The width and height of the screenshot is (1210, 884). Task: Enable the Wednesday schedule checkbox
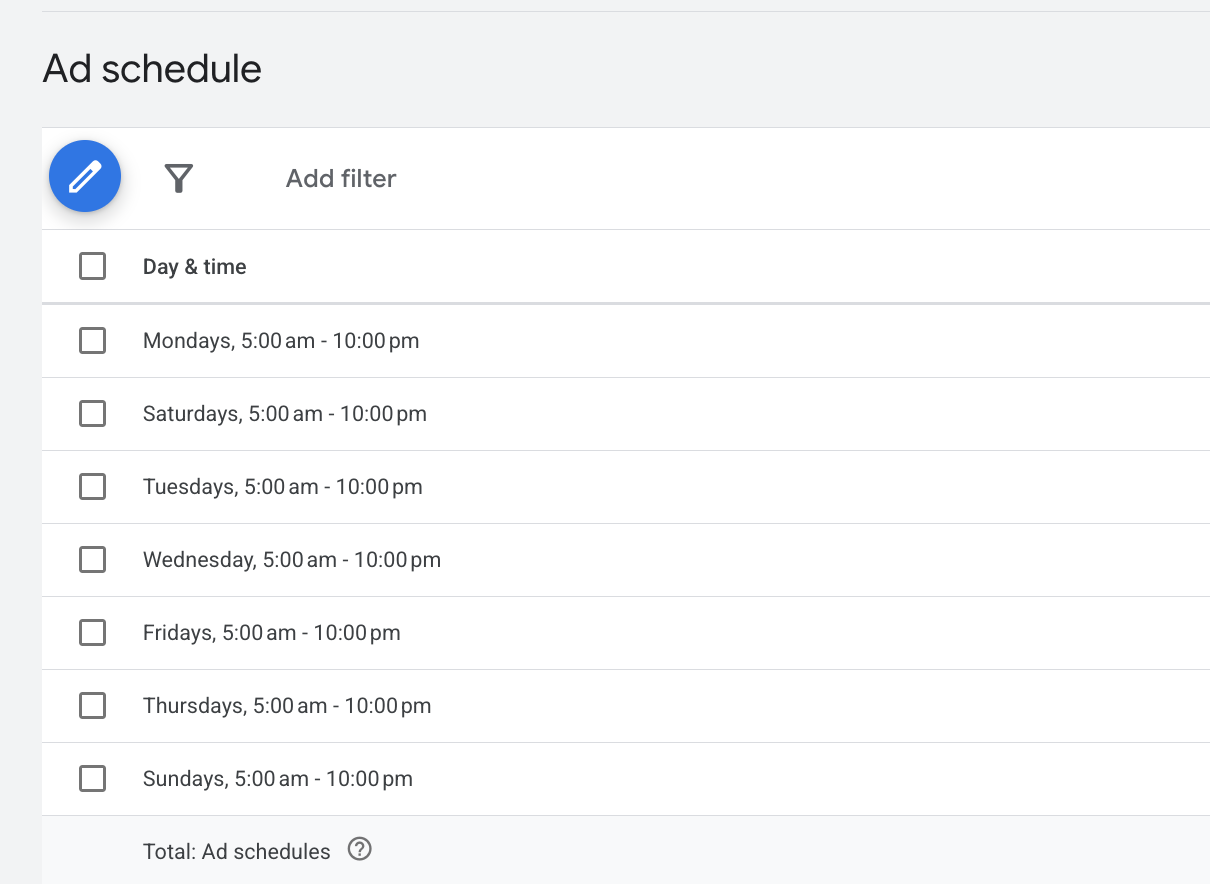pos(92,559)
